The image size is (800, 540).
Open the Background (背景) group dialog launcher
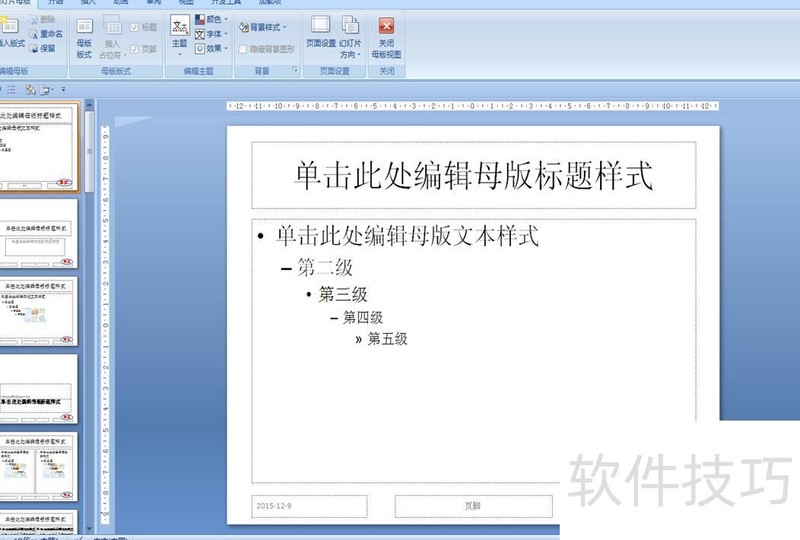coord(295,70)
